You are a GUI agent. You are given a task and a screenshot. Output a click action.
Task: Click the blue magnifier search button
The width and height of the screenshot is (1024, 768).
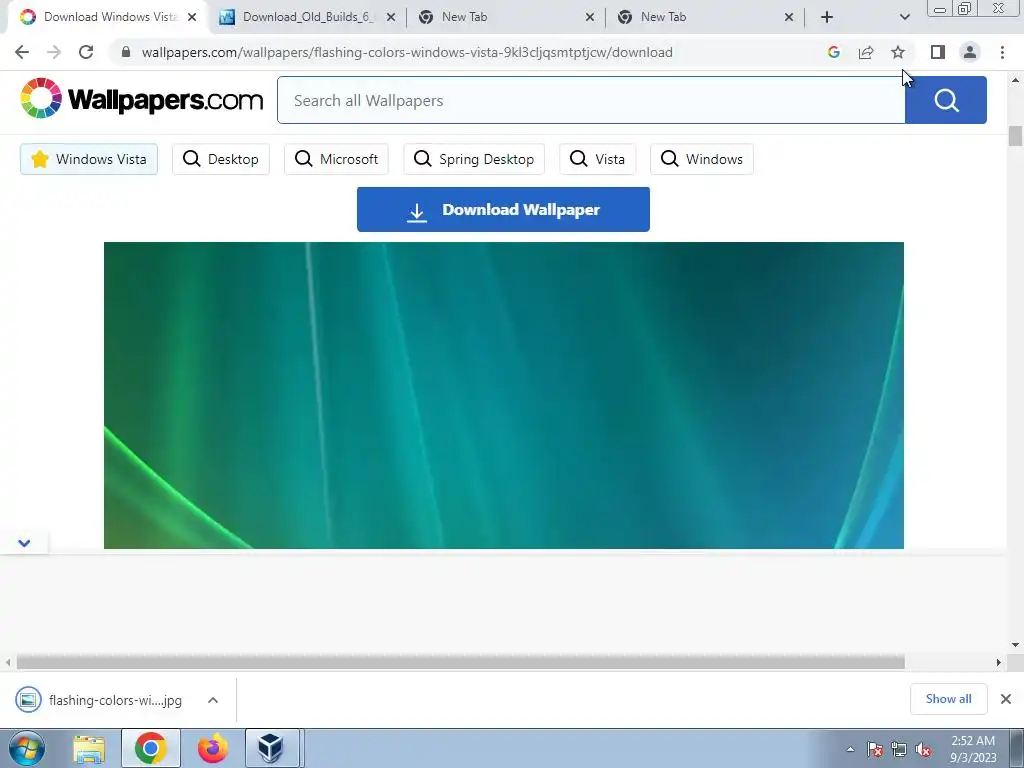coord(946,100)
